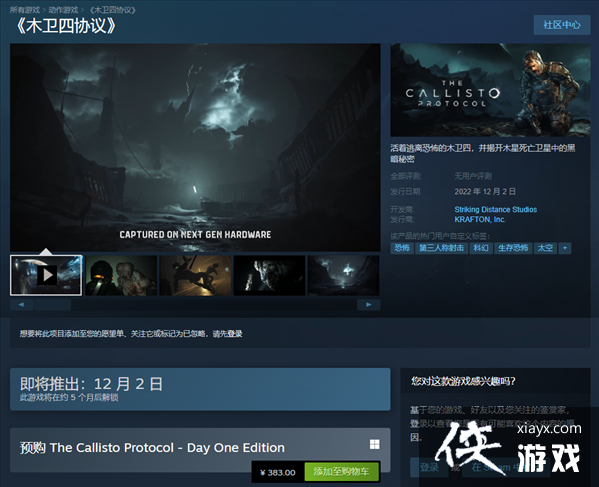The width and height of the screenshot is (599, 487).
Task: Click the 此游戏将在约 5 个月后解锁 note
Action: pyautogui.click(x=69, y=398)
